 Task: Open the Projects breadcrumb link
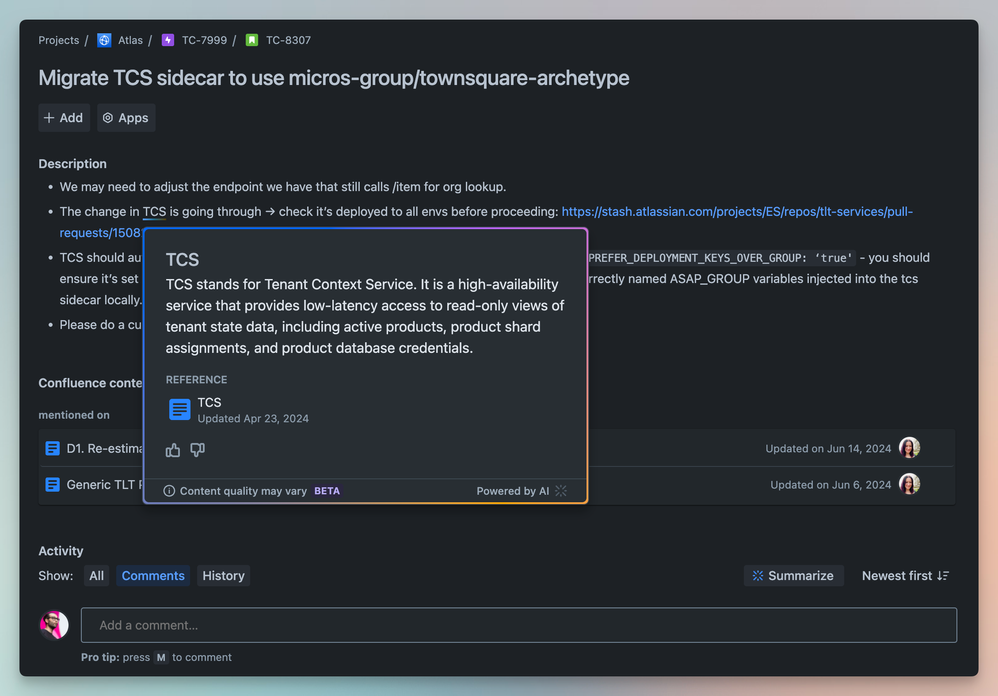(59, 40)
